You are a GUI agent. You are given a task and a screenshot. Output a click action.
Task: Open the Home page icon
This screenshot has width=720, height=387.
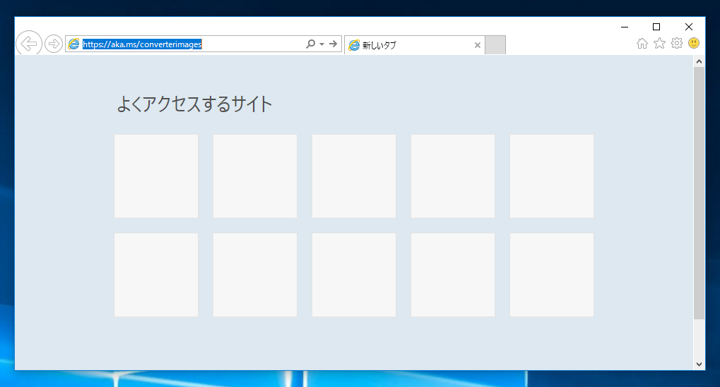[642, 44]
